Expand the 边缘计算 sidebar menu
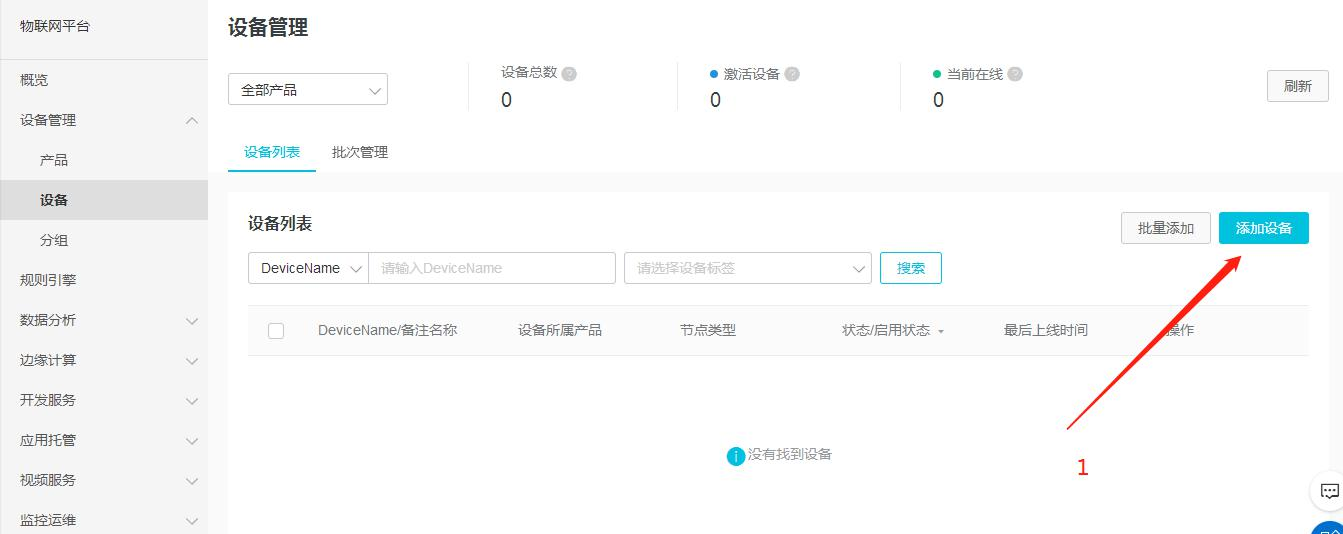The height and width of the screenshot is (534, 1343). [x=192, y=360]
